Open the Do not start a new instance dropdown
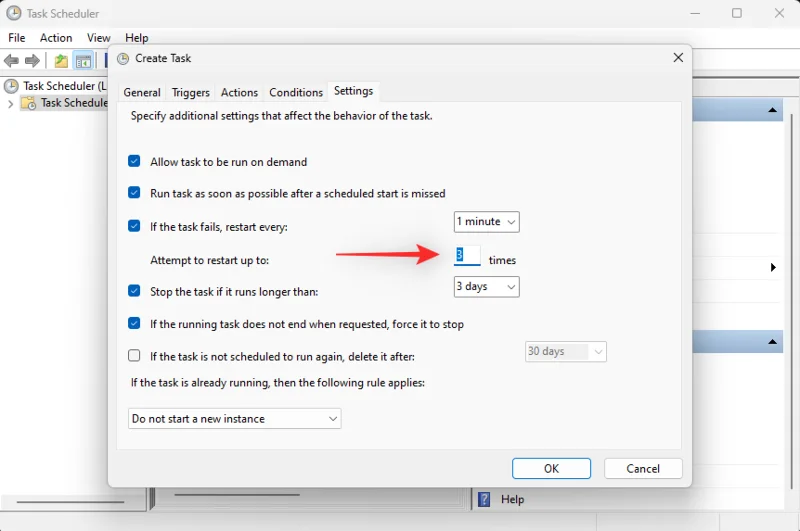The height and width of the screenshot is (531, 800). (x=235, y=419)
